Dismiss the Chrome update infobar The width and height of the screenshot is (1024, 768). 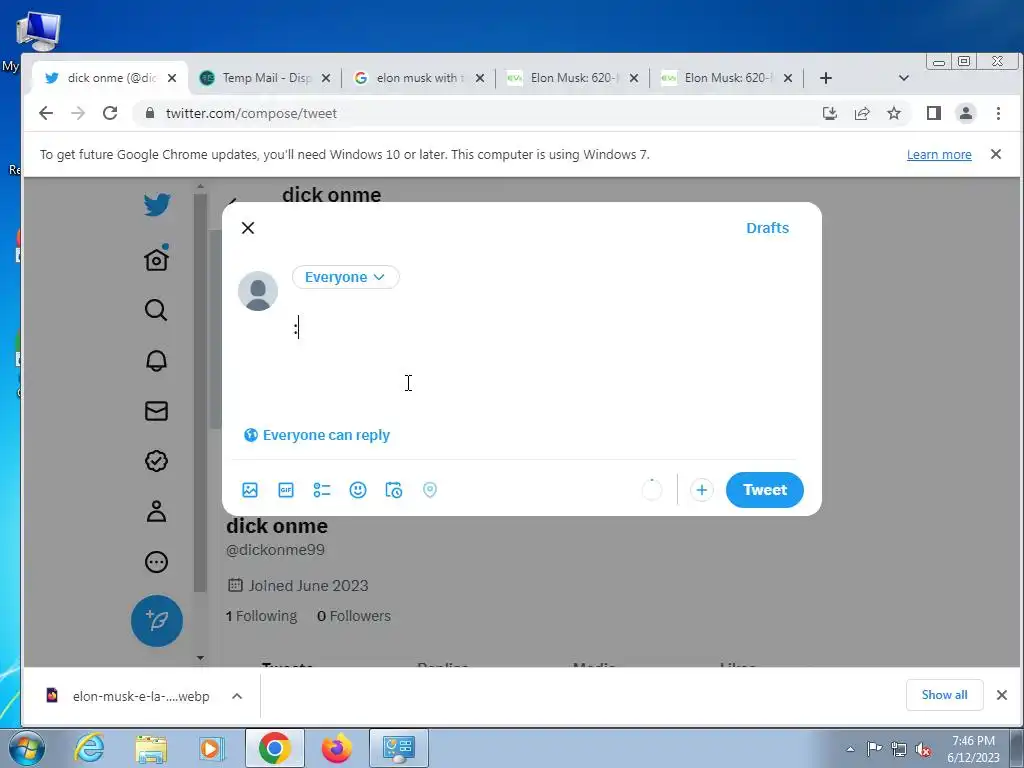996,154
